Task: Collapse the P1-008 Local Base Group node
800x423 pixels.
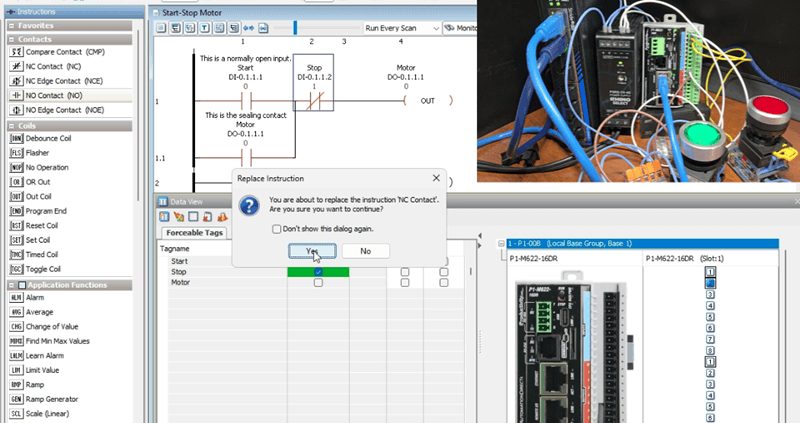Action: [x=500, y=243]
